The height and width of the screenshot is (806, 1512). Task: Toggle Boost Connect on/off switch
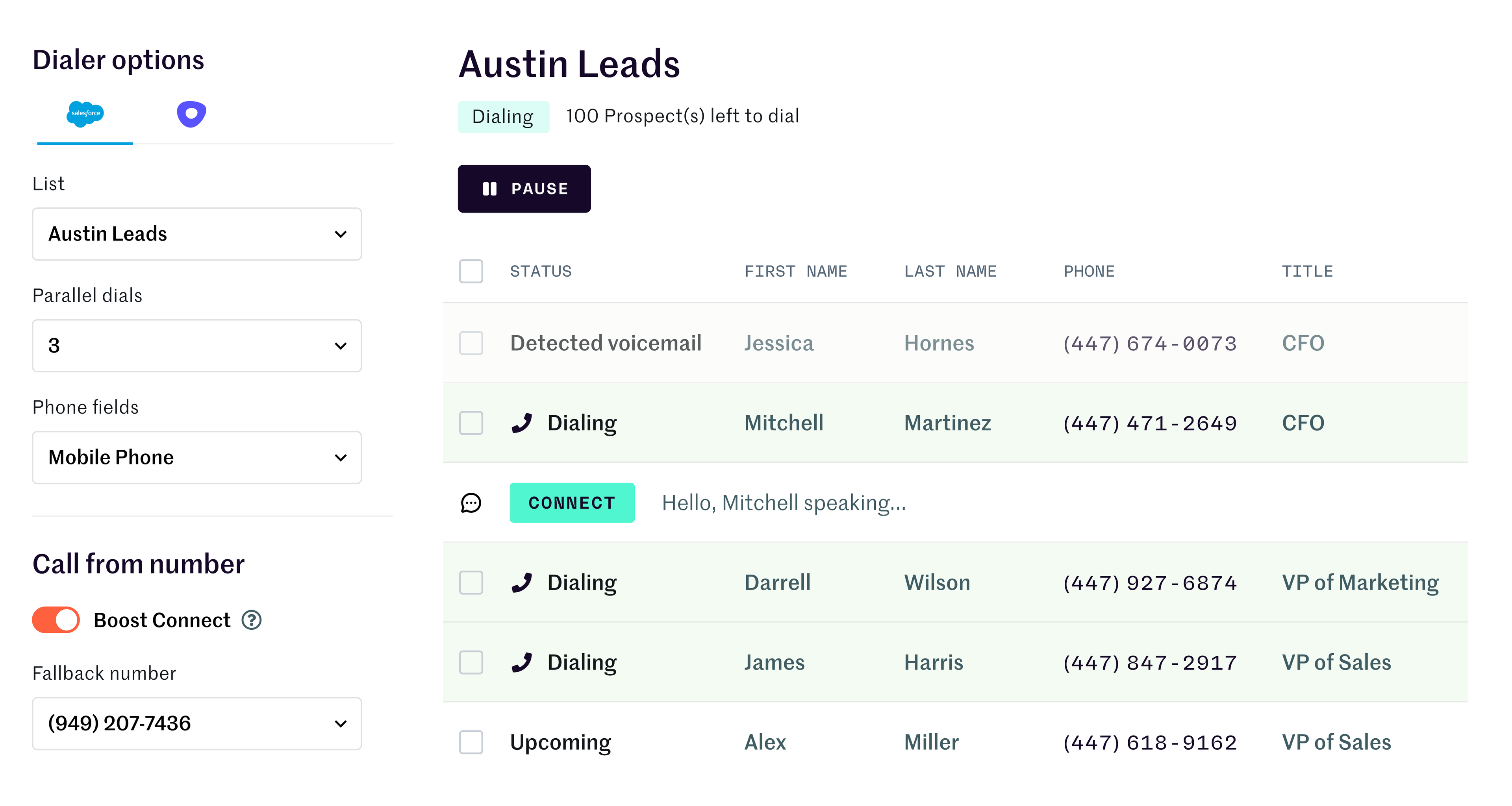coord(55,620)
